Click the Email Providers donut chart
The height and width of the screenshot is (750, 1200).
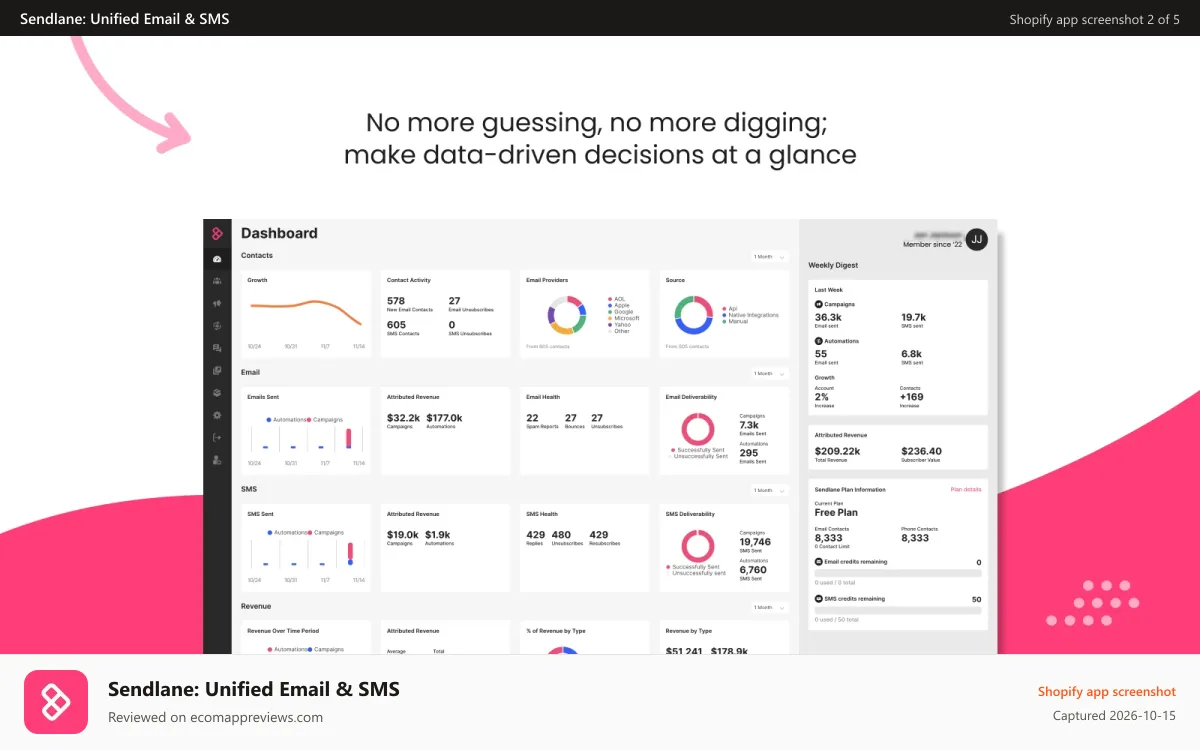coord(565,314)
